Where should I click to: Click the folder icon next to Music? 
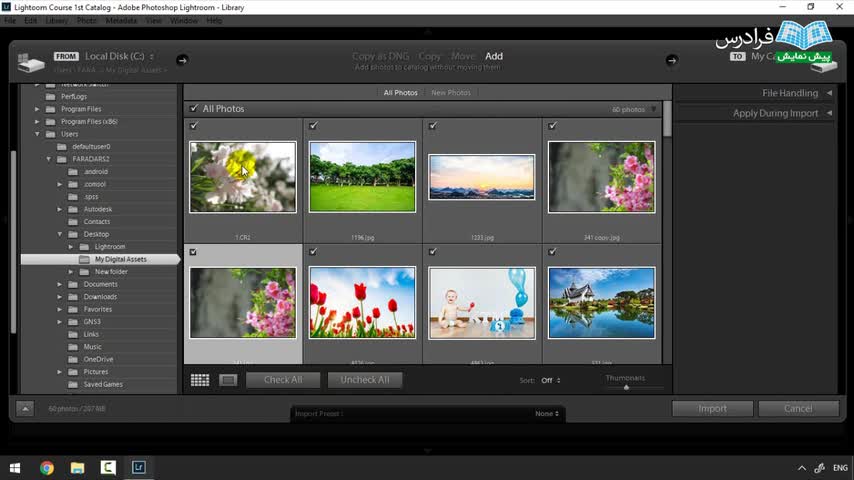pyautogui.click(x=72, y=347)
